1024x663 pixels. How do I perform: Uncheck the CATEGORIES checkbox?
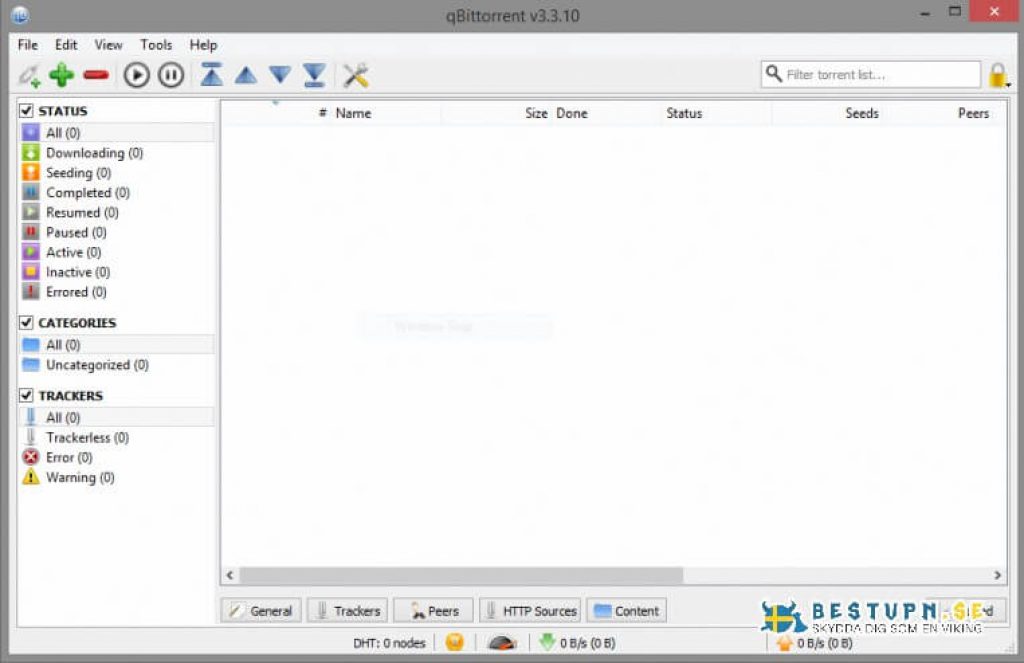[26, 323]
